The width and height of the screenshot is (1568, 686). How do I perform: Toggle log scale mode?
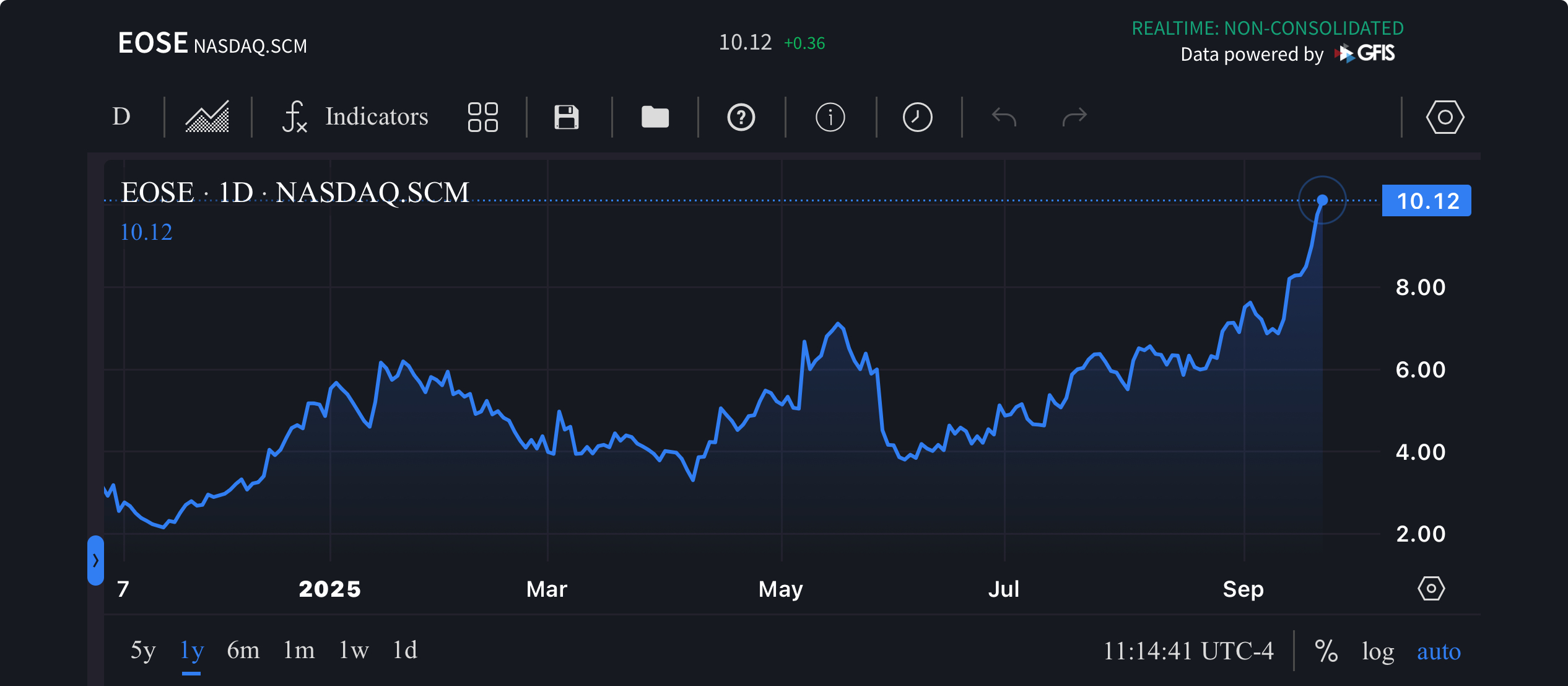pos(1378,651)
